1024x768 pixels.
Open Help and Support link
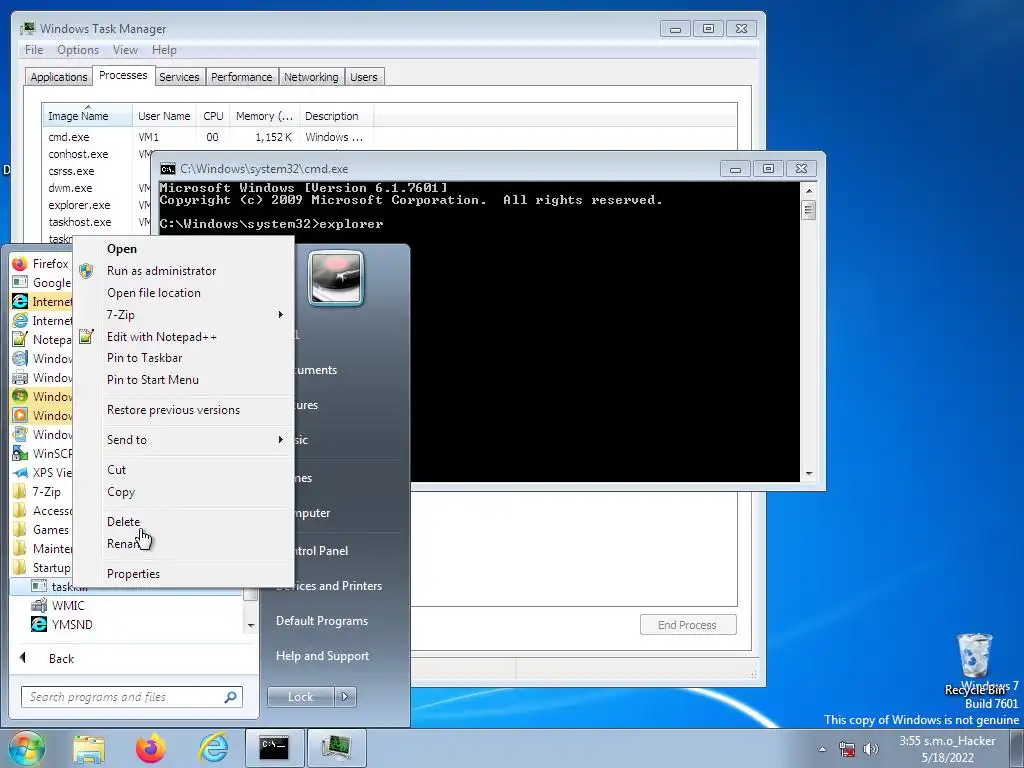pyautogui.click(x=323, y=656)
